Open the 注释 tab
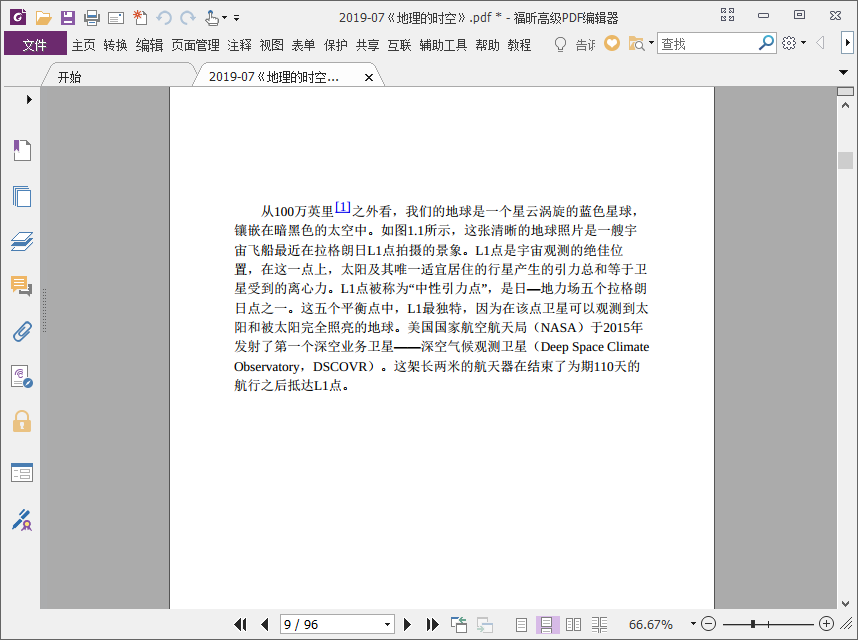This screenshot has height=640, width=858. pyautogui.click(x=240, y=45)
